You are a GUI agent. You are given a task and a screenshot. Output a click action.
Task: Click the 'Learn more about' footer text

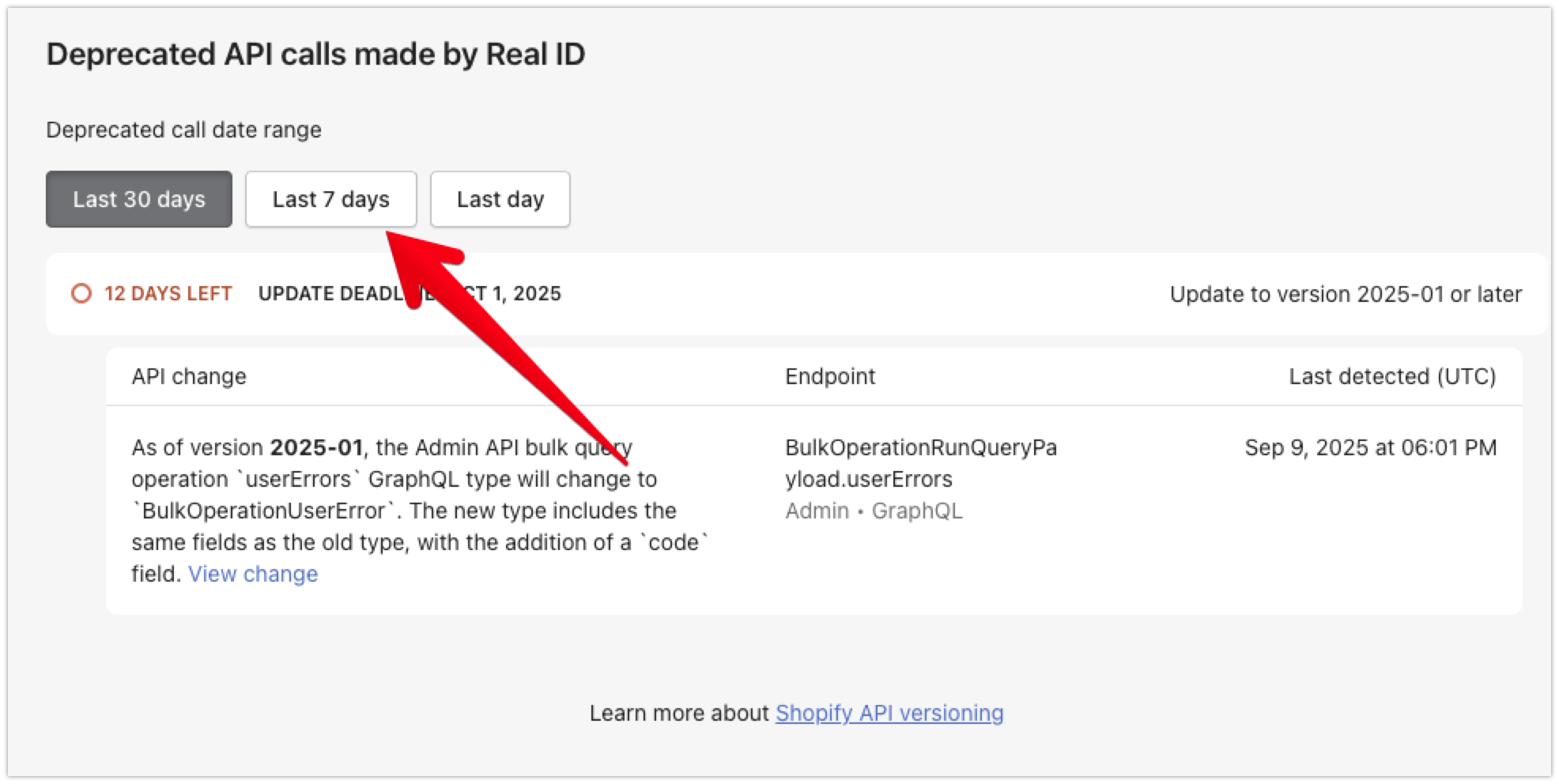click(x=679, y=713)
